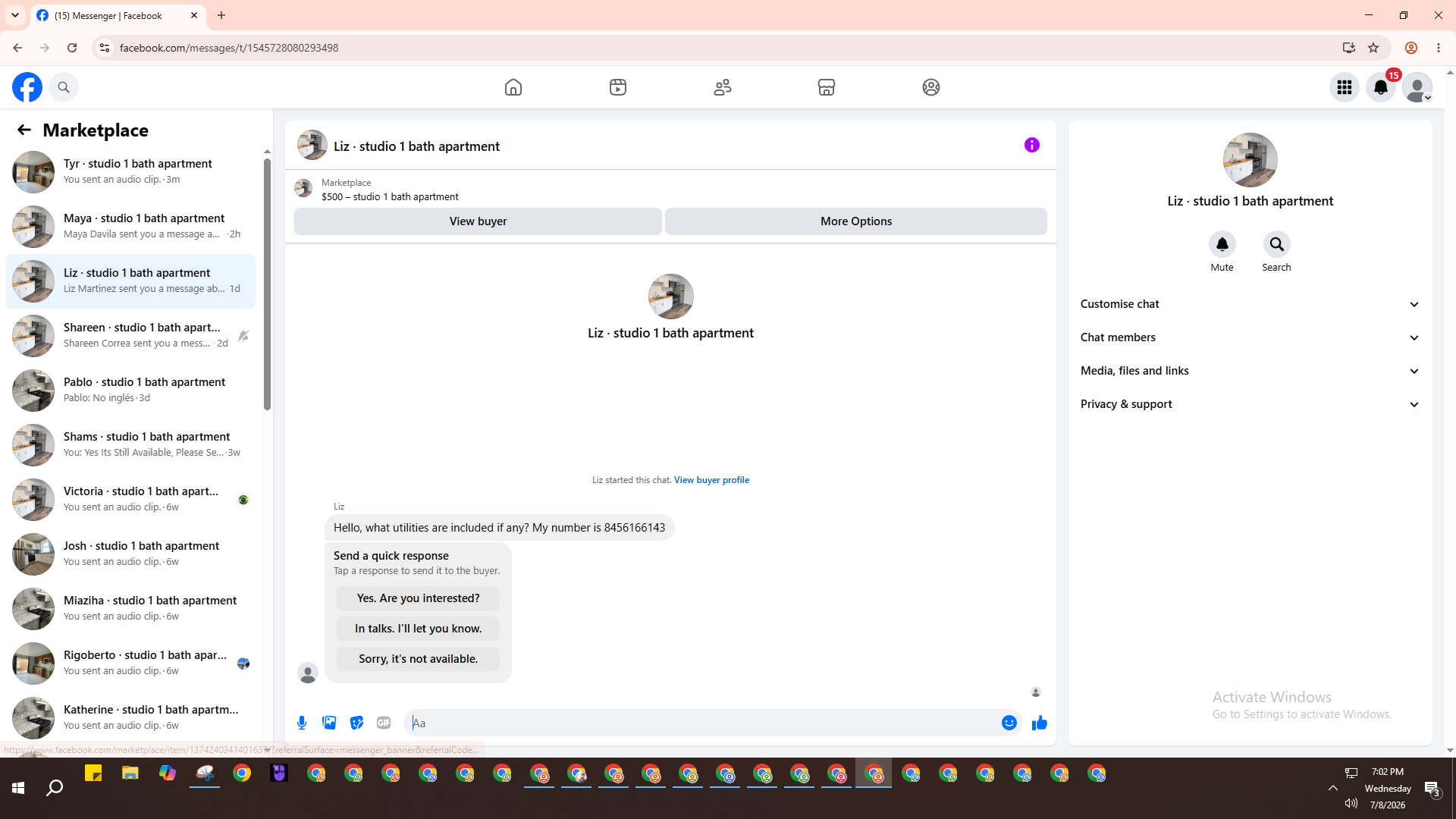Expand the Privacy & support section

(x=1250, y=404)
